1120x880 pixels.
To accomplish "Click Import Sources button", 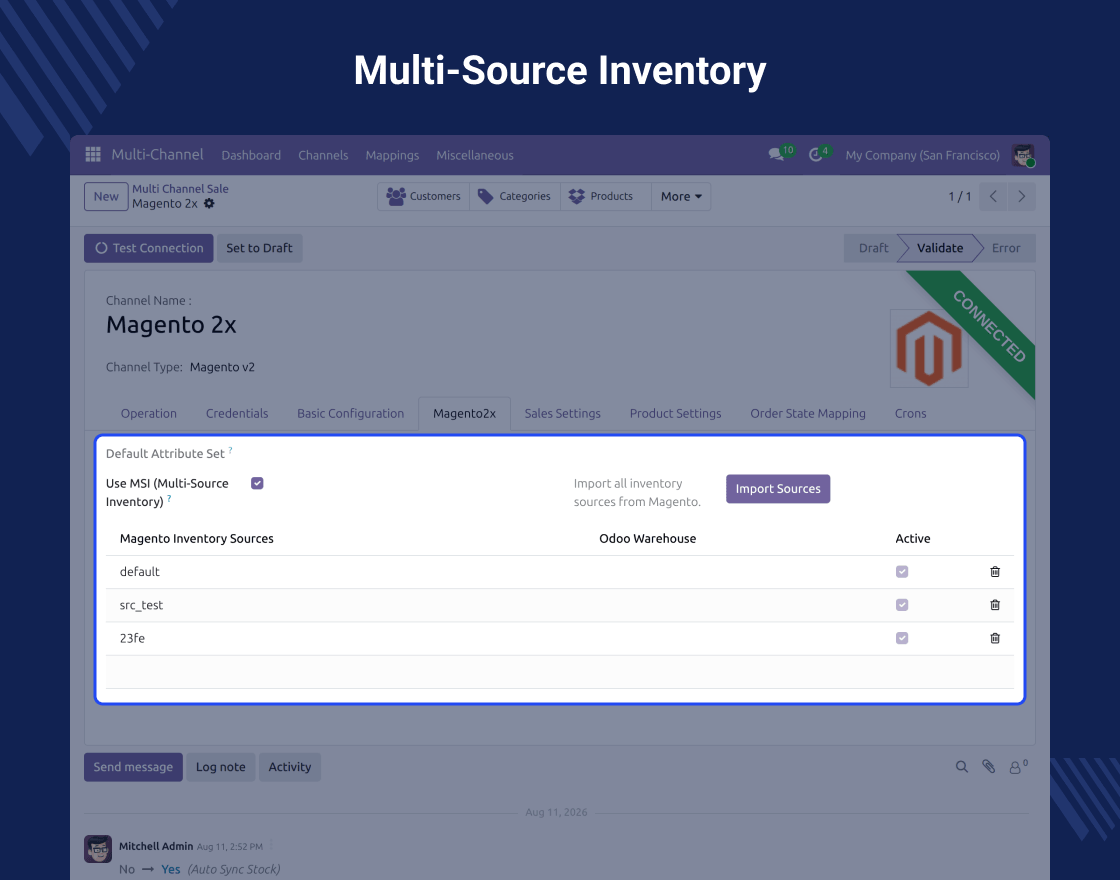I will click(778, 489).
